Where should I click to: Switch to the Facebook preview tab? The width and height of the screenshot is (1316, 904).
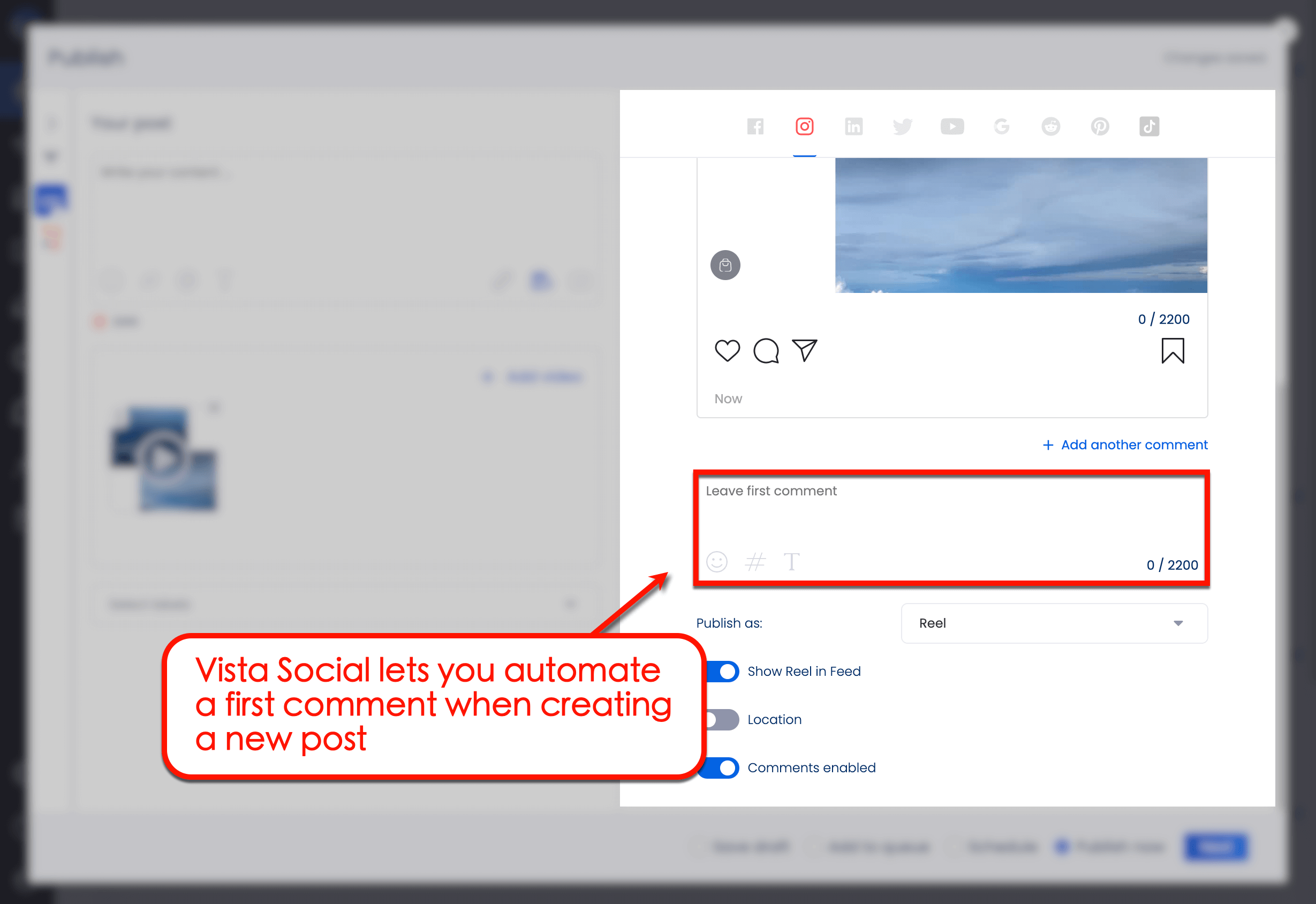tap(755, 126)
